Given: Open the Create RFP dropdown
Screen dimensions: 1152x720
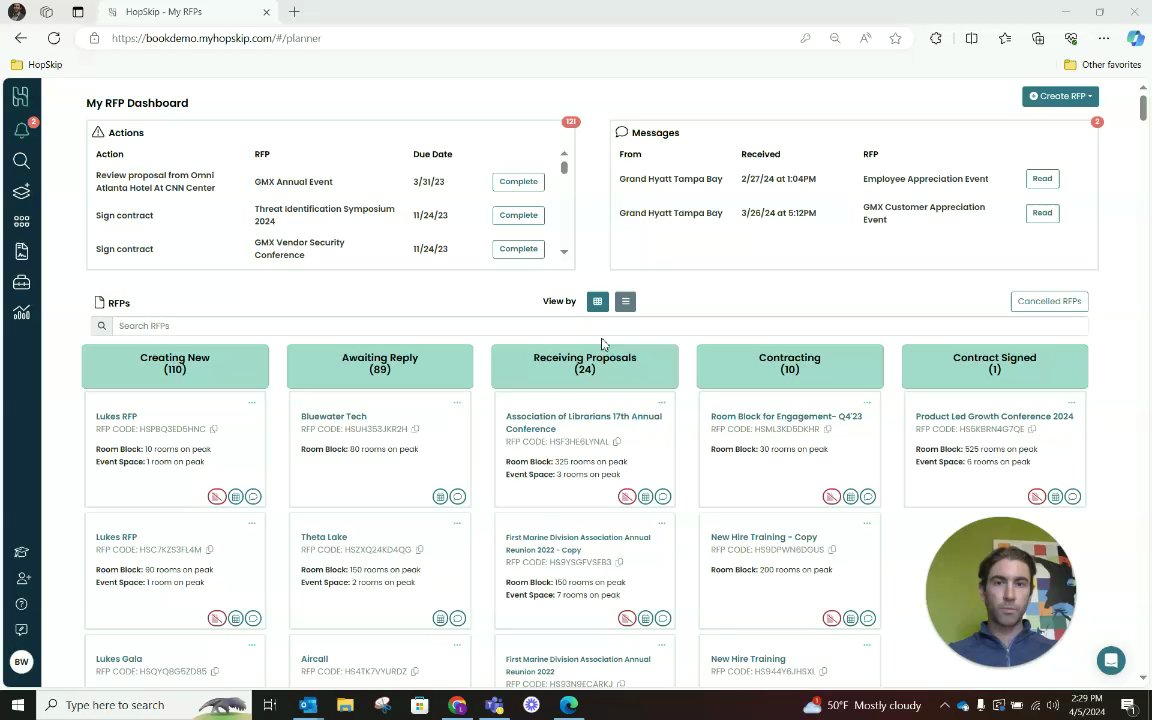Looking at the screenshot, I should click(x=1060, y=96).
